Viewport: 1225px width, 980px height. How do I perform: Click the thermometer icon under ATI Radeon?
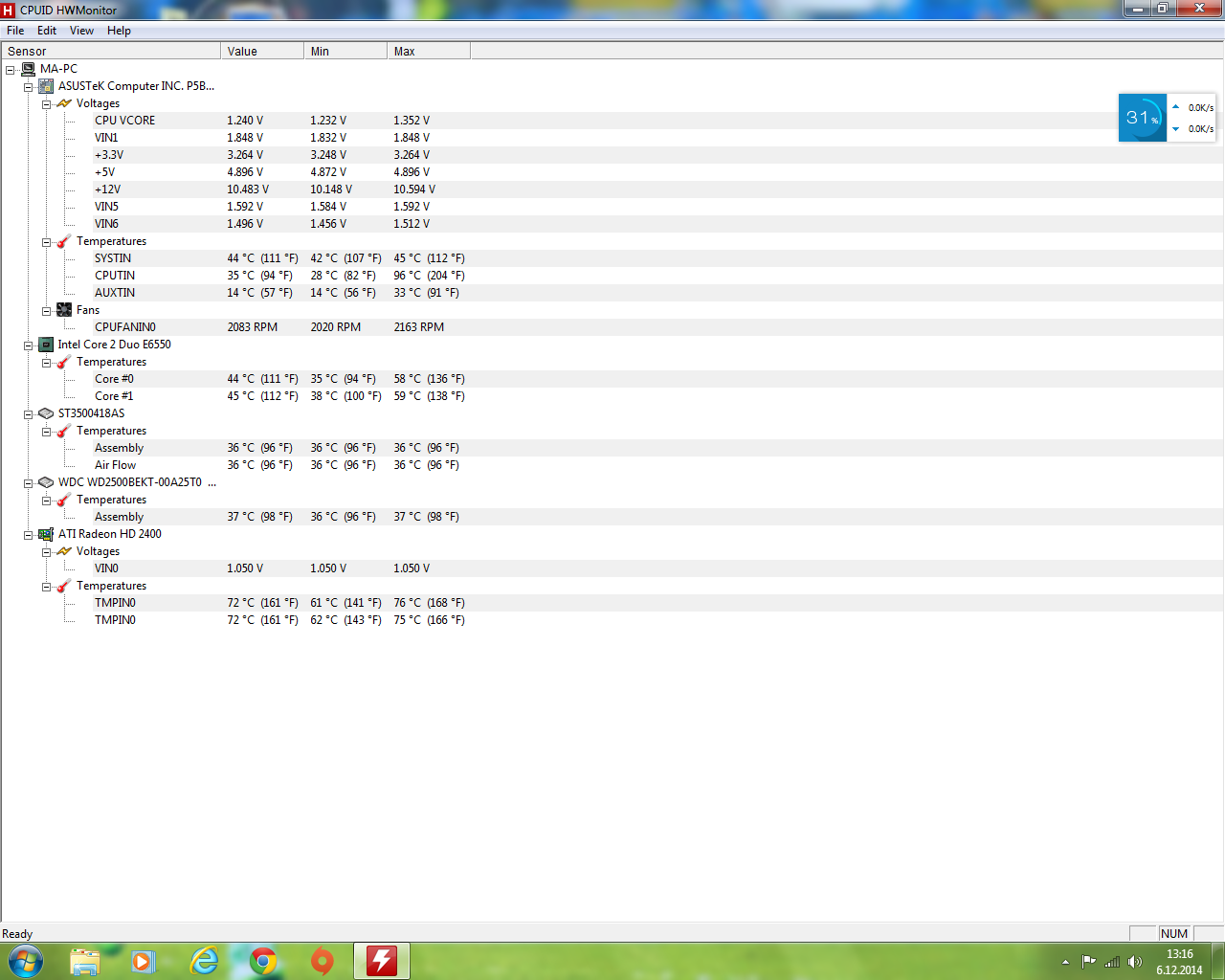click(x=64, y=586)
